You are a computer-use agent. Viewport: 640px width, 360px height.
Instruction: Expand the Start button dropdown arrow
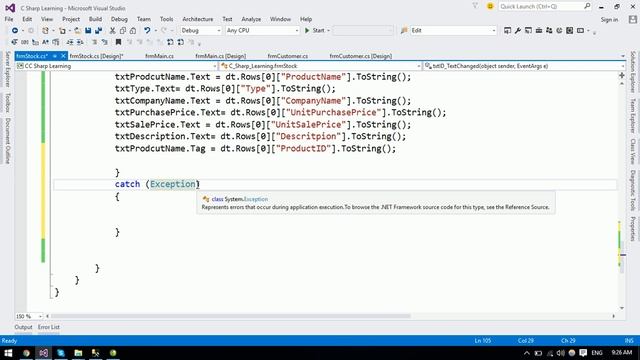click(x=328, y=31)
